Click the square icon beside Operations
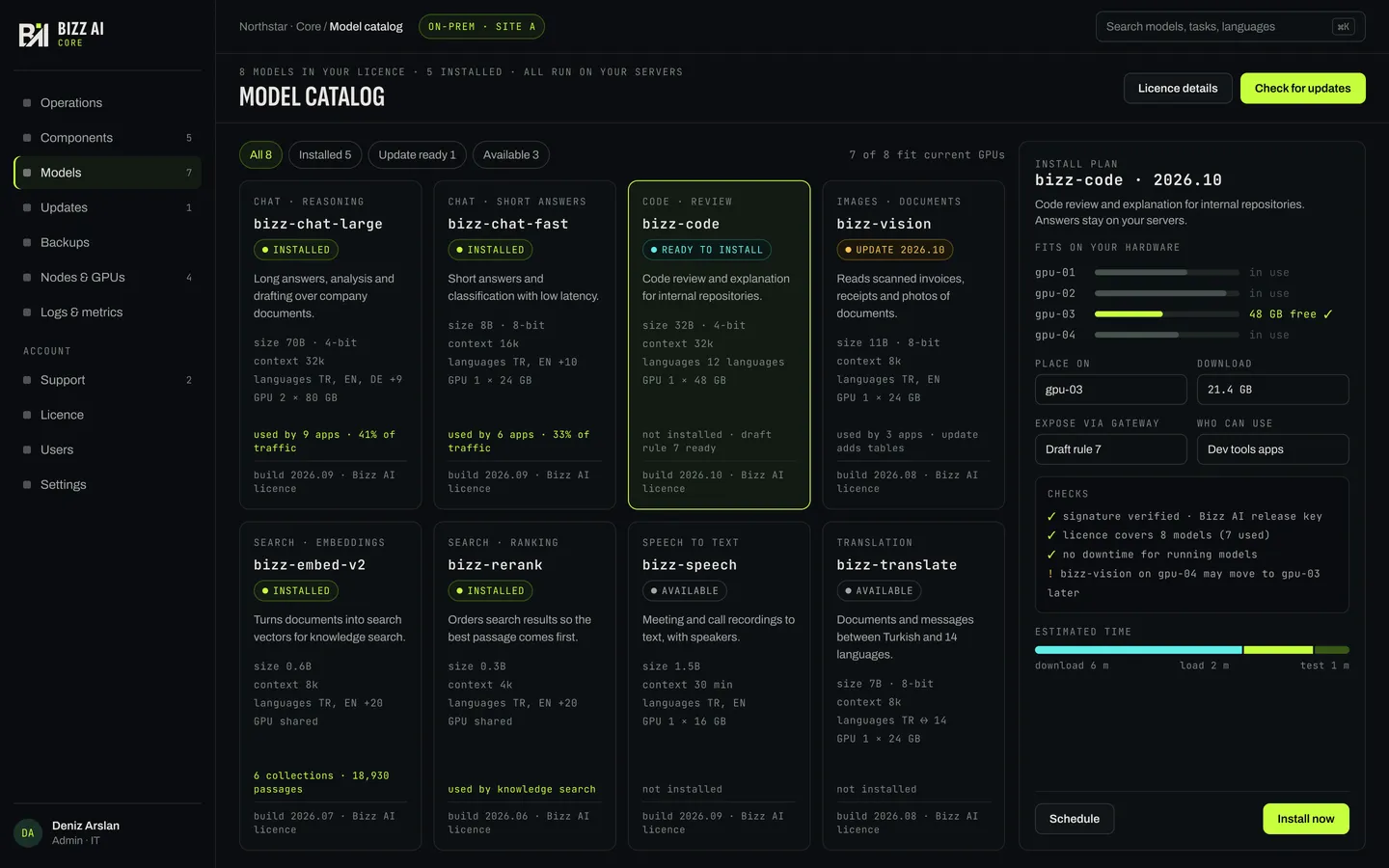This screenshot has width=1389, height=868. point(27,103)
